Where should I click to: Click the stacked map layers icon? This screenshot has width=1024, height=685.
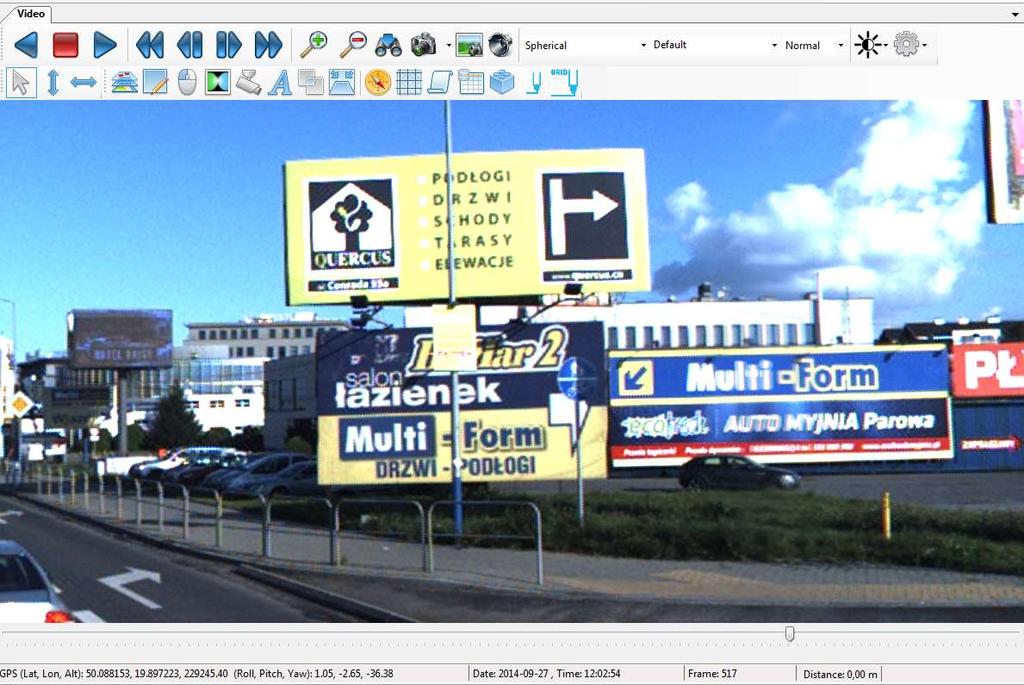click(x=124, y=83)
